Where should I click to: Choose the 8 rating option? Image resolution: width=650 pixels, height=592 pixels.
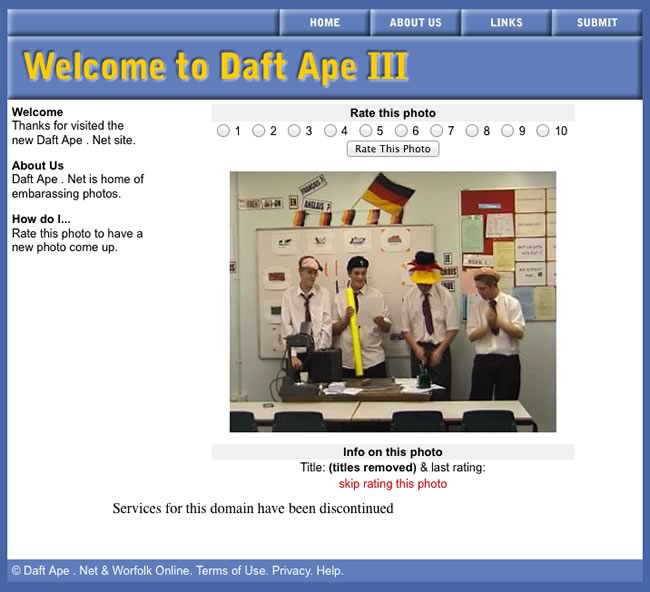click(x=472, y=131)
